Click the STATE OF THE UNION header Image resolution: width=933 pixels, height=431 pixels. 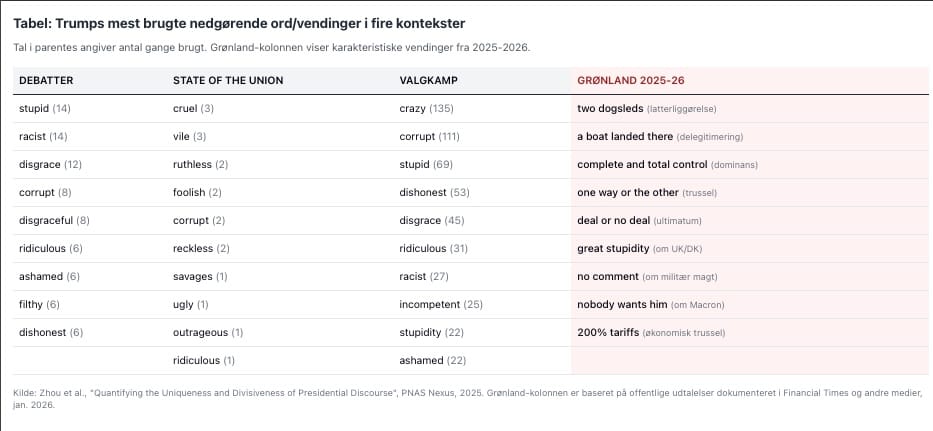[228, 80]
